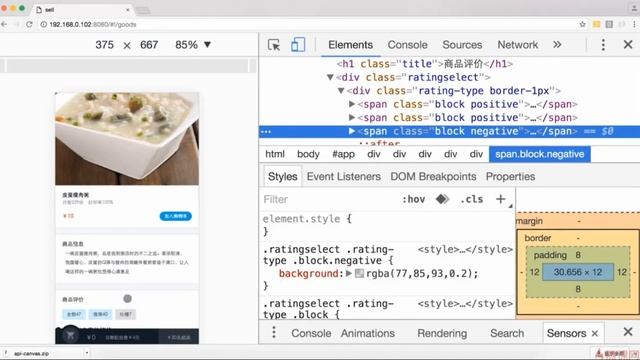Select span.block.negative breadcrumb
Screen dimensions: 640x360
tap(540, 154)
